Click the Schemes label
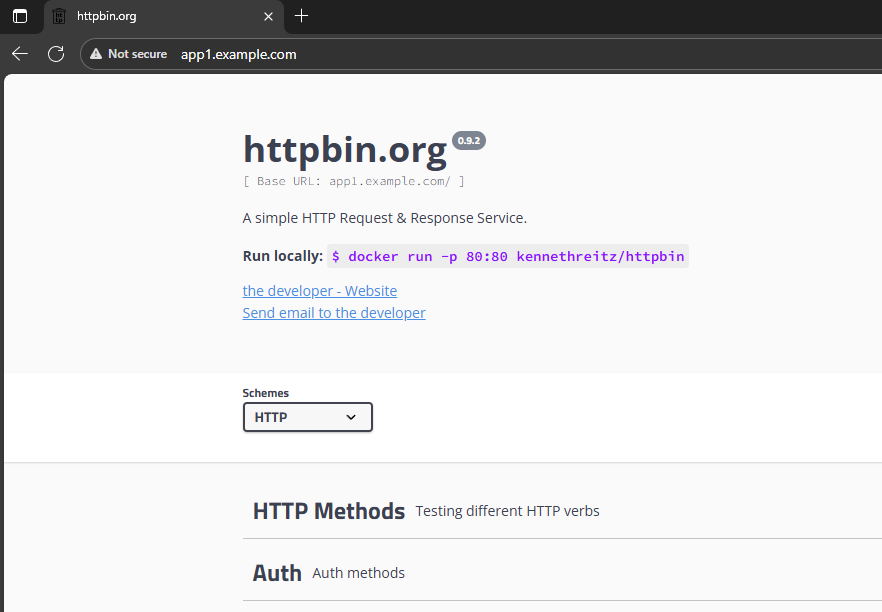This screenshot has width=882, height=612. (266, 393)
